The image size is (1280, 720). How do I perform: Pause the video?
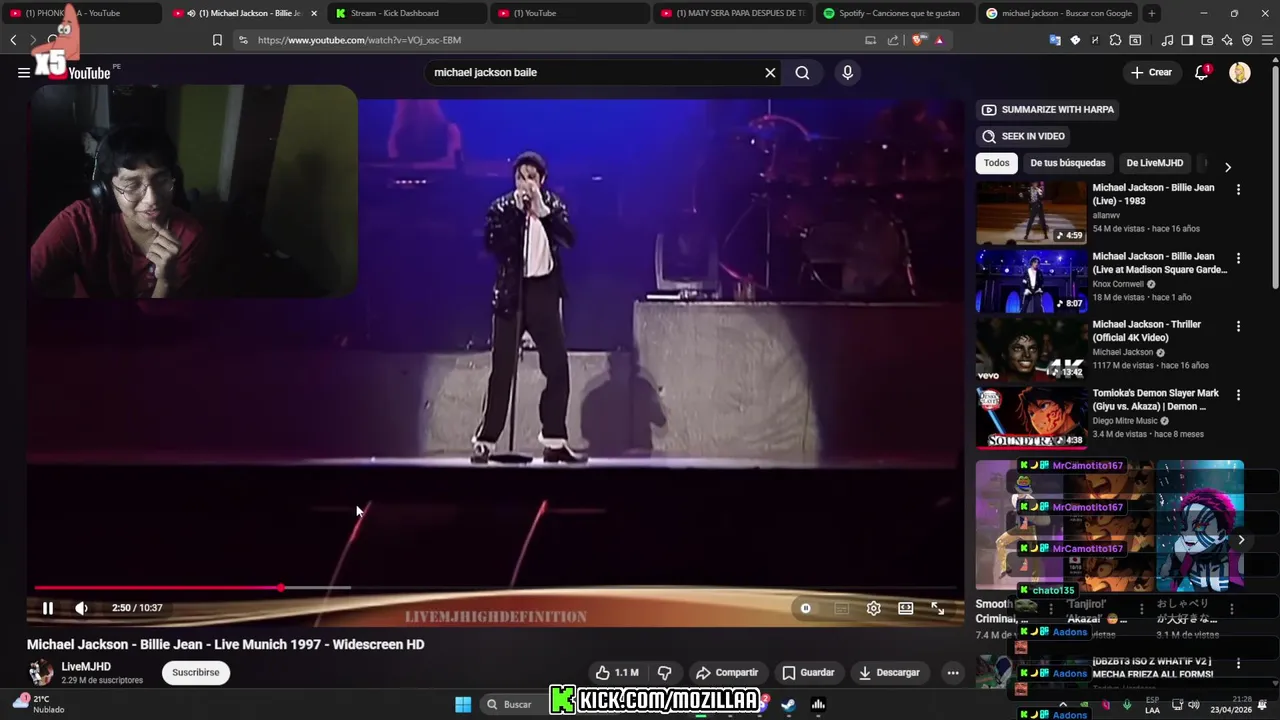(x=47, y=608)
